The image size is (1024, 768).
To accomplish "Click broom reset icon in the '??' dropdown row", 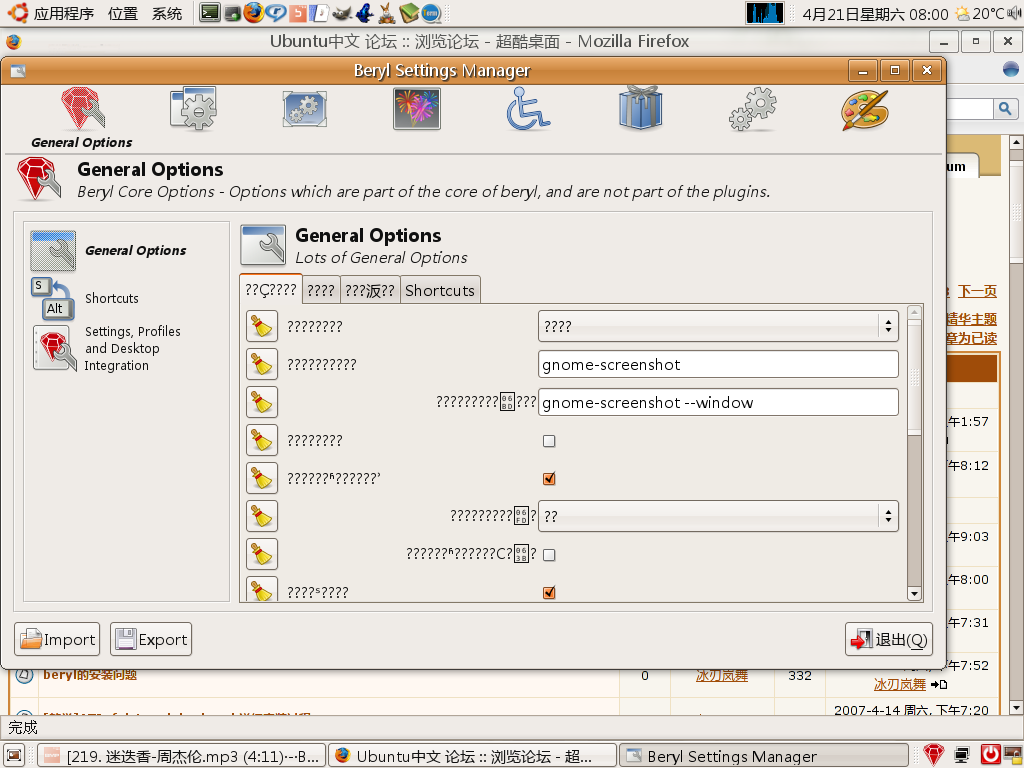I will (x=262, y=516).
